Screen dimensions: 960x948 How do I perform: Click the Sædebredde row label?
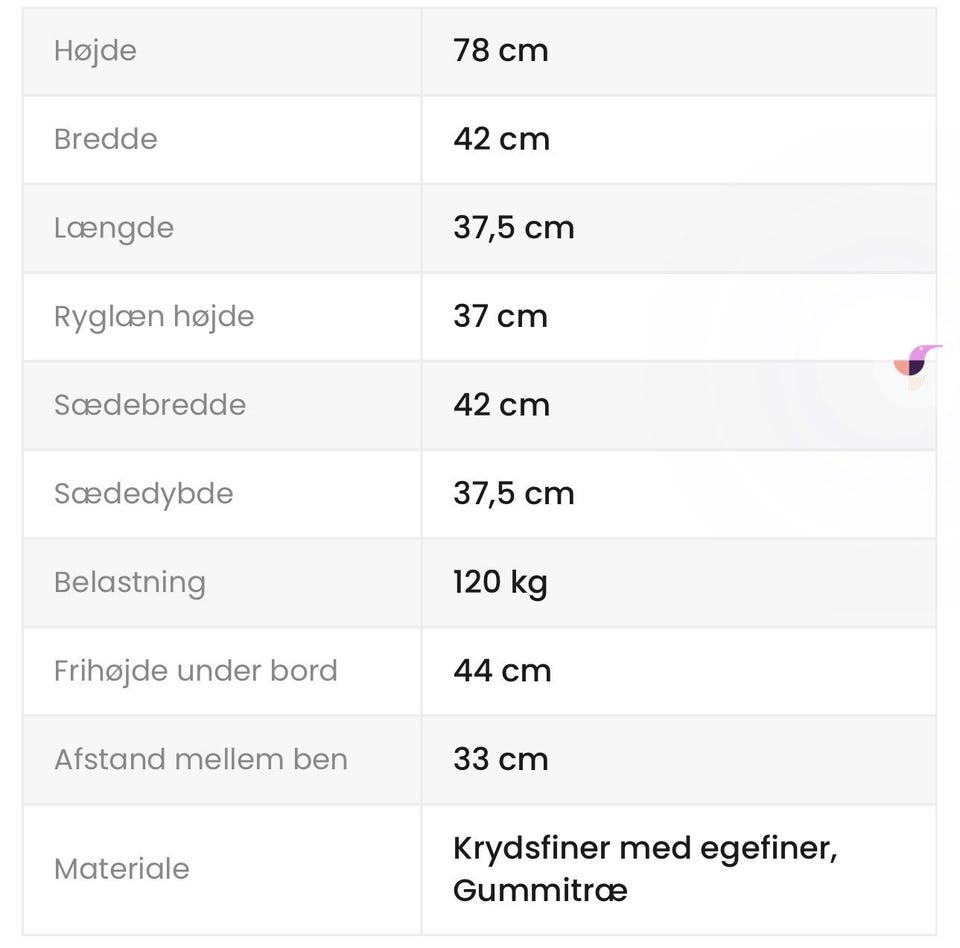click(150, 405)
